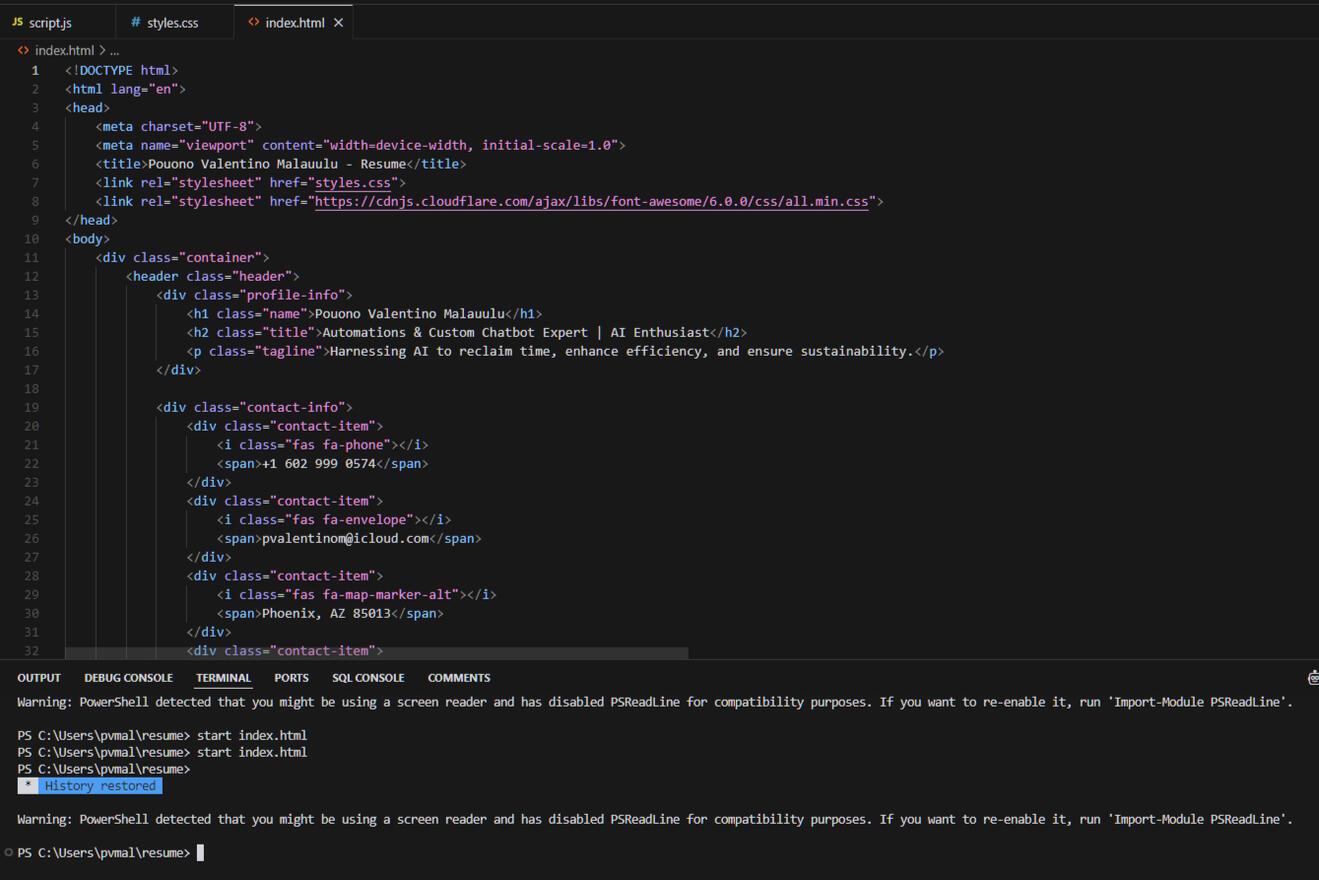Image resolution: width=1319 pixels, height=880 pixels.
Task: Click the first start index.html terminal command
Action: (252, 735)
